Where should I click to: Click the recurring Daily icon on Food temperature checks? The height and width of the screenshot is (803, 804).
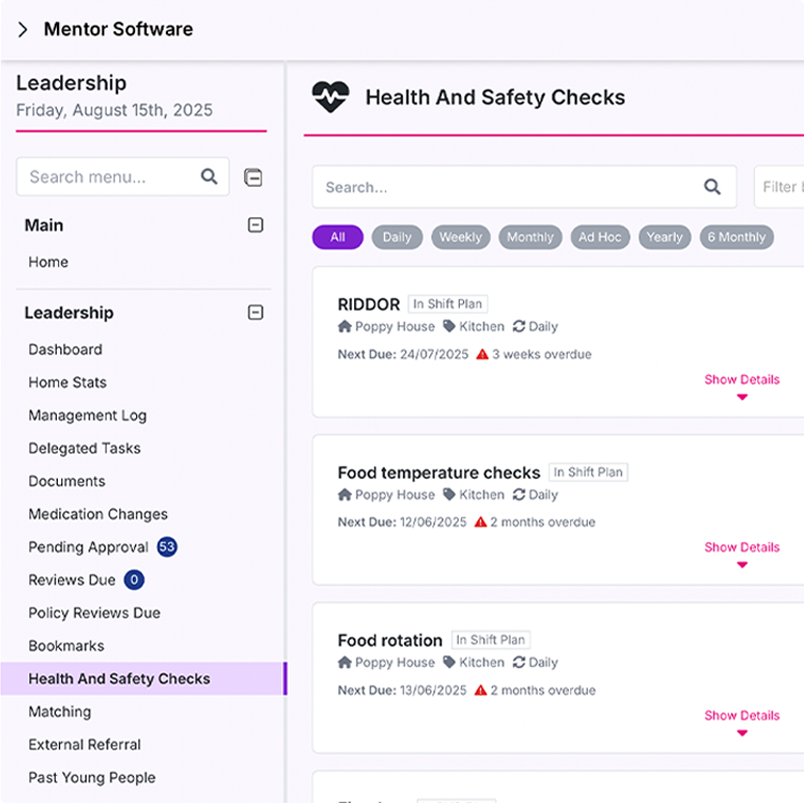pos(519,494)
